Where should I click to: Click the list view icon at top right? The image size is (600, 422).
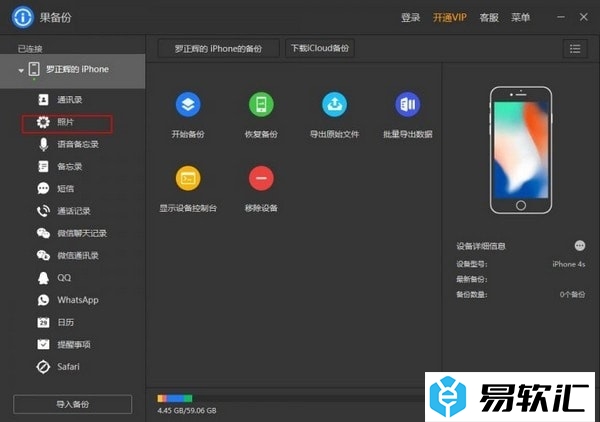pos(575,49)
